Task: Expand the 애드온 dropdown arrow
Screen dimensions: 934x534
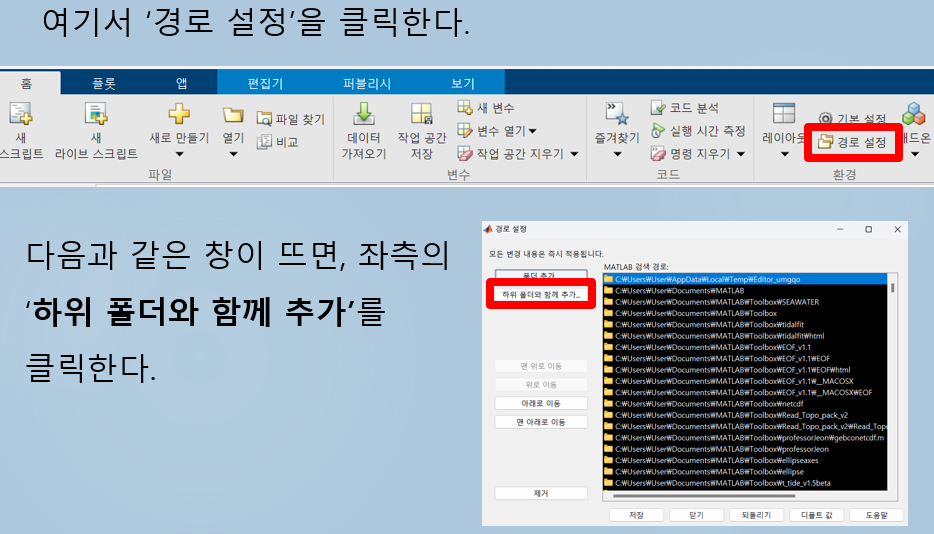Action: (916, 154)
